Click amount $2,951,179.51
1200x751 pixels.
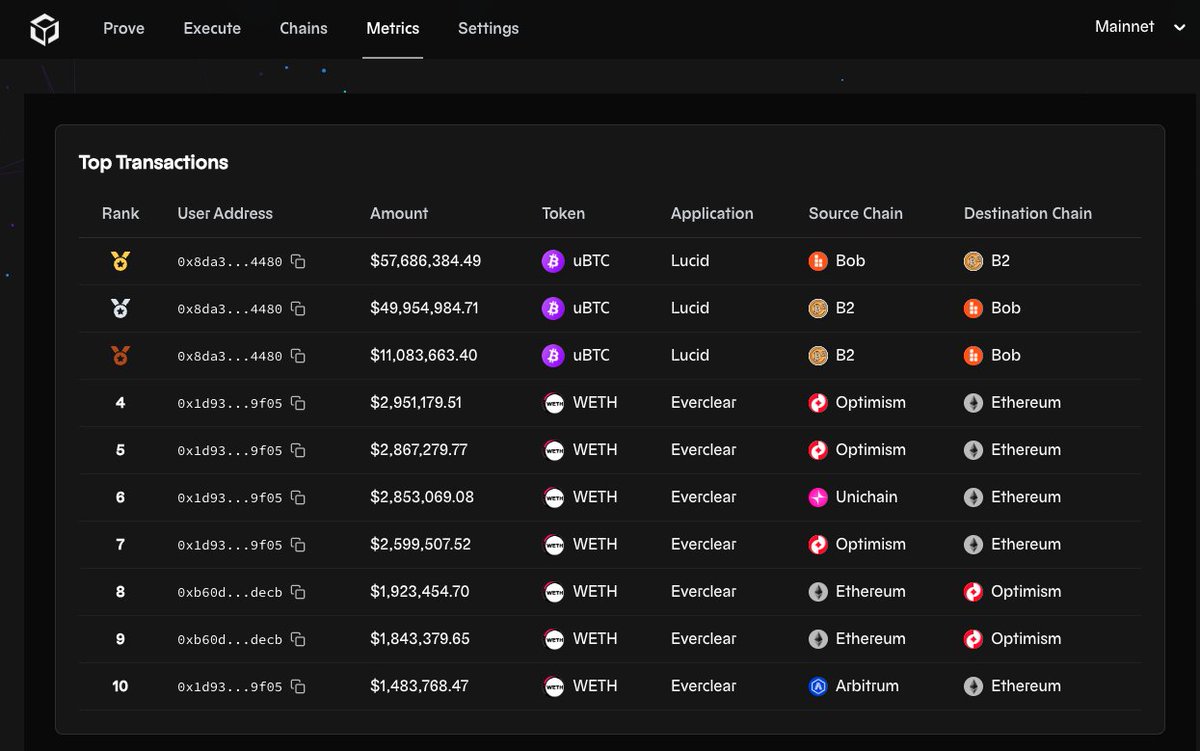416,402
